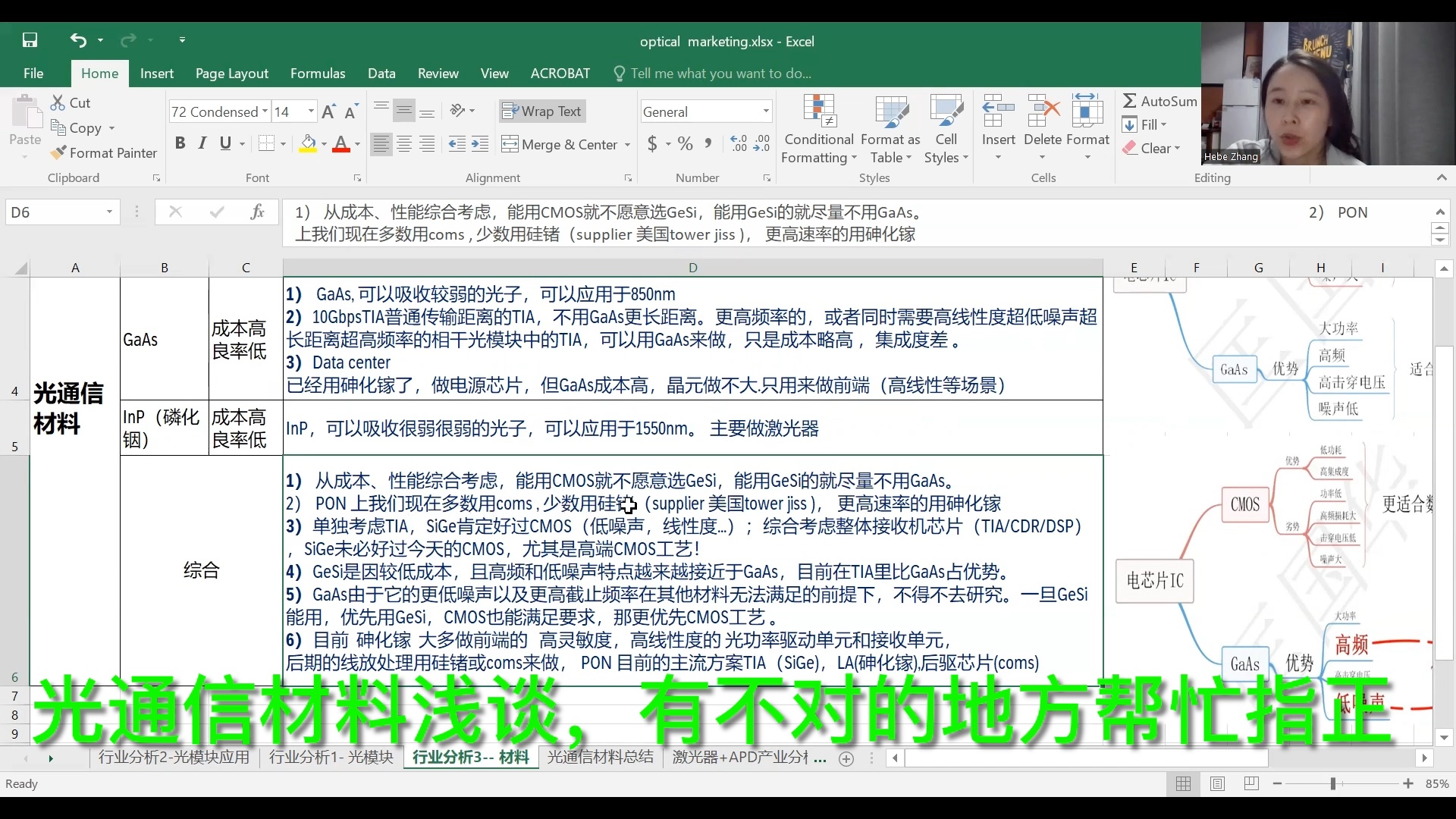1456x819 pixels.
Task: Toggle Bold formatting
Action: pos(180,143)
